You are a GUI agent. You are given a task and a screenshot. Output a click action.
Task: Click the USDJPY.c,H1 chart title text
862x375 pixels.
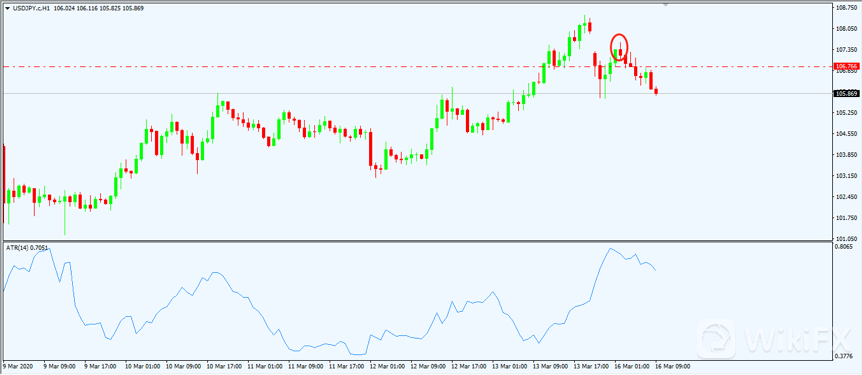tap(31, 8)
